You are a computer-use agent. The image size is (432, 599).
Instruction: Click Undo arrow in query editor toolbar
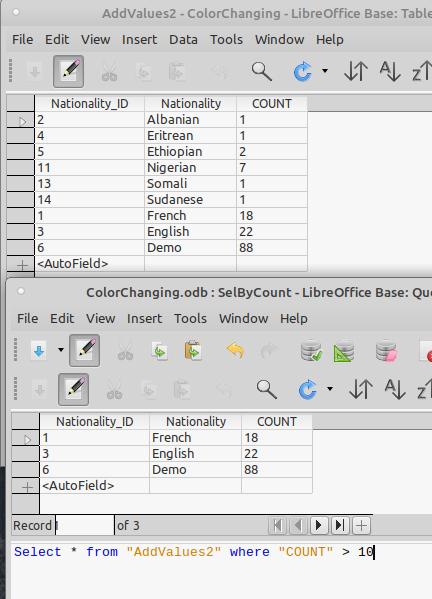coord(235,350)
